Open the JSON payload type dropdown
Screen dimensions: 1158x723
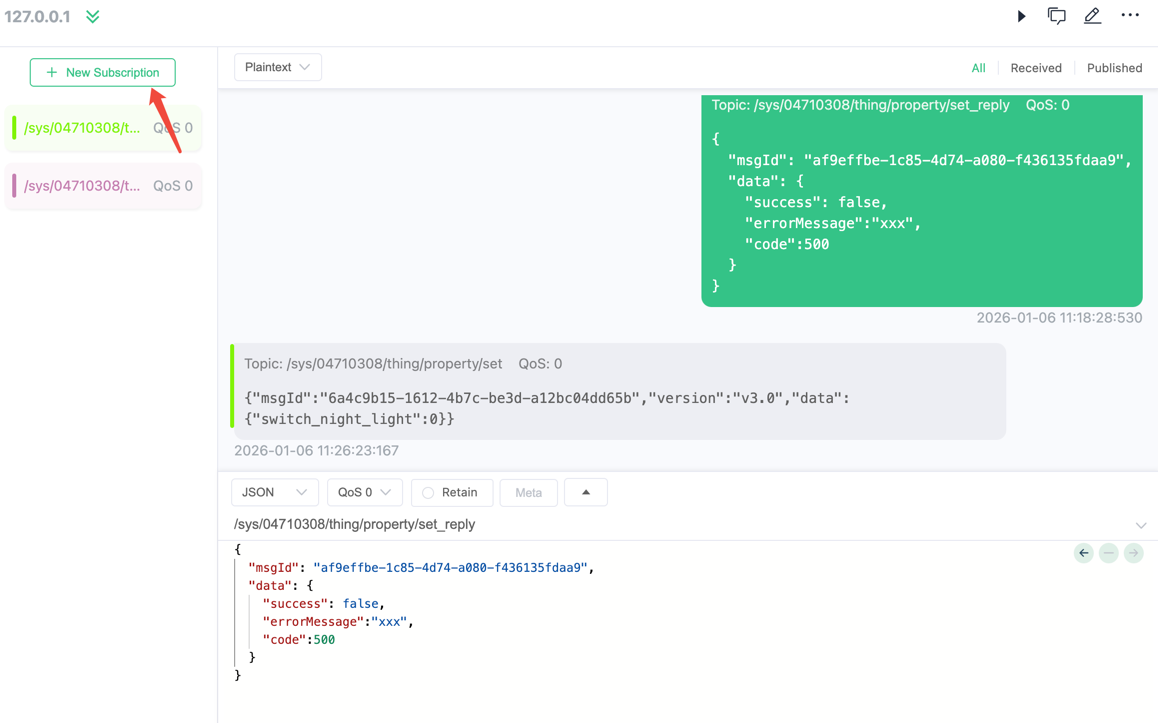[x=274, y=492]
